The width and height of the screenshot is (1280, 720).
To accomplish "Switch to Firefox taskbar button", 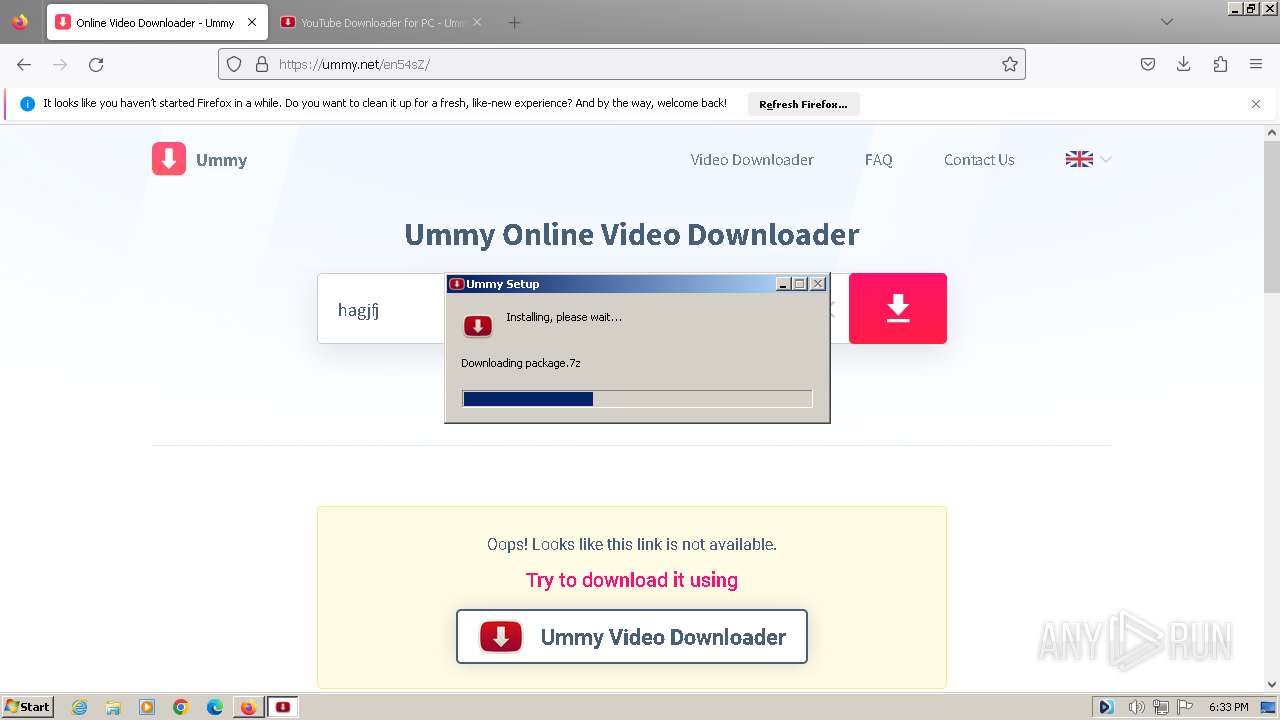I will point(248,707).
